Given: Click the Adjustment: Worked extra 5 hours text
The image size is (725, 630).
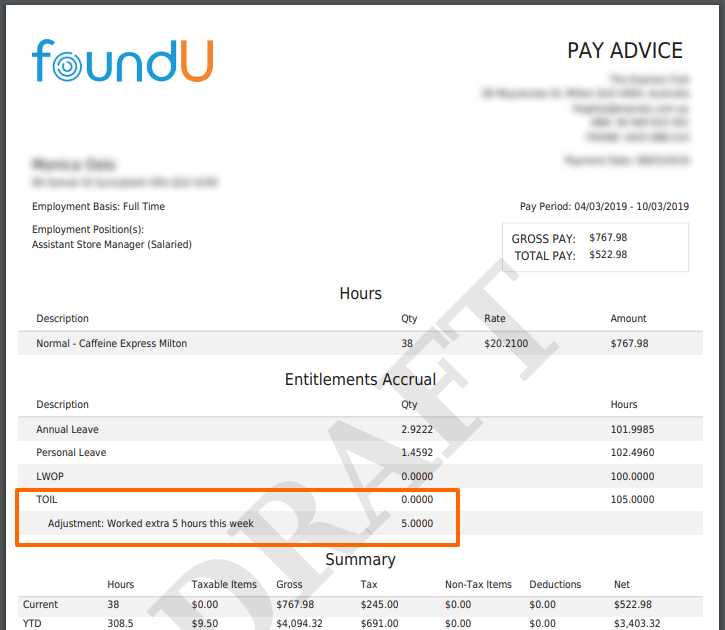Looking at the screenshot, I should coord(150,523).
